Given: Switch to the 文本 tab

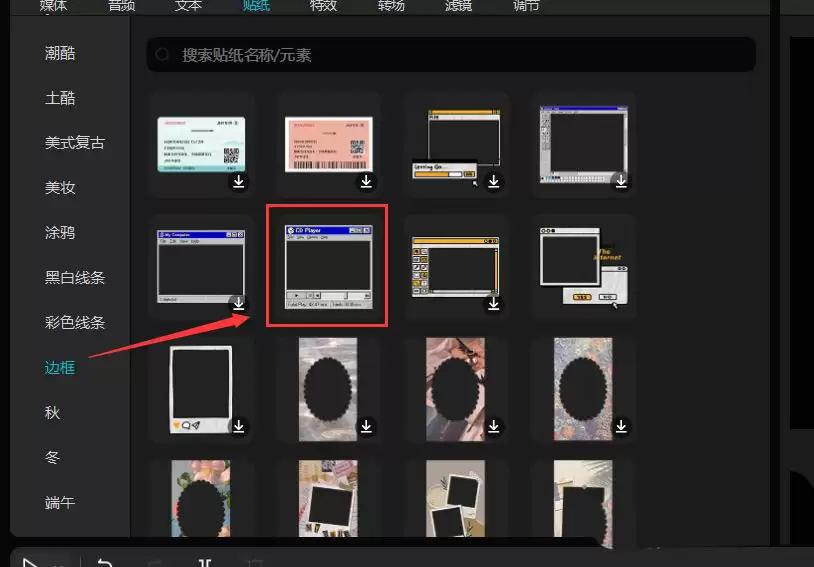Looking at the screenshot, I should (x=188, y=6).
